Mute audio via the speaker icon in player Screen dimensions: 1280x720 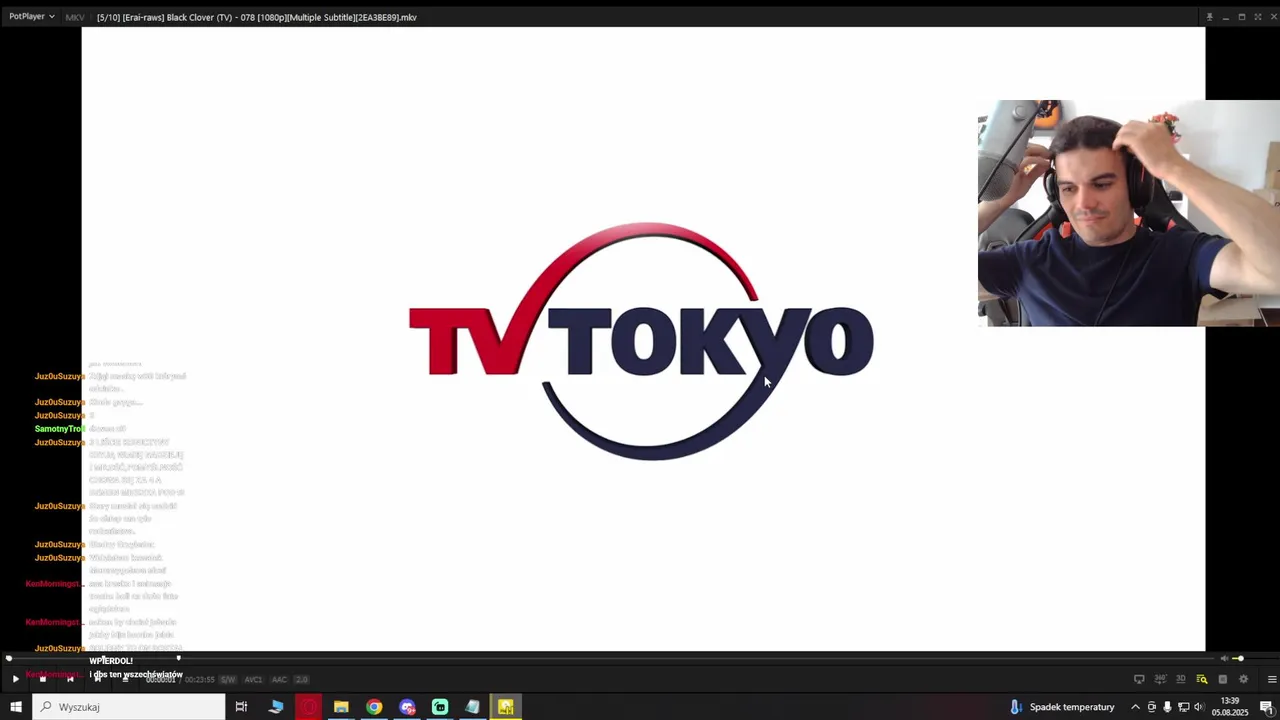(x=1224, y=658)
